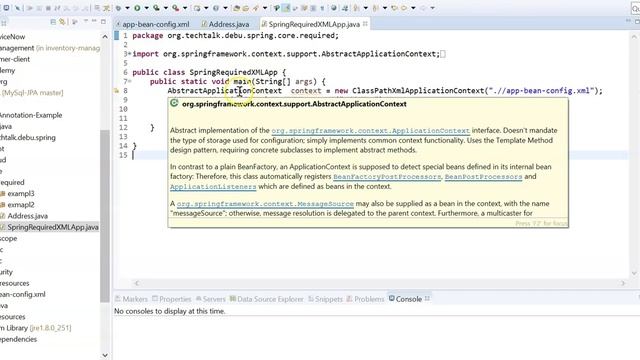Open the External Tools dropdown arrow

(185, 8)
